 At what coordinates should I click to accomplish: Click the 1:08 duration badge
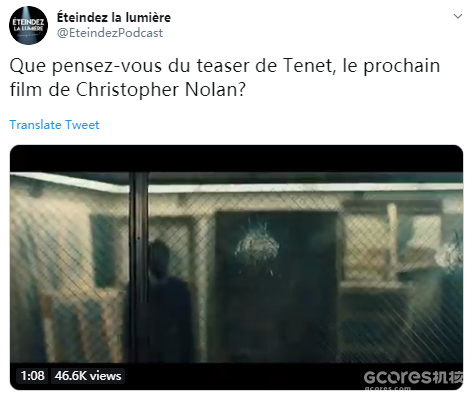click(x=32, y=376)
